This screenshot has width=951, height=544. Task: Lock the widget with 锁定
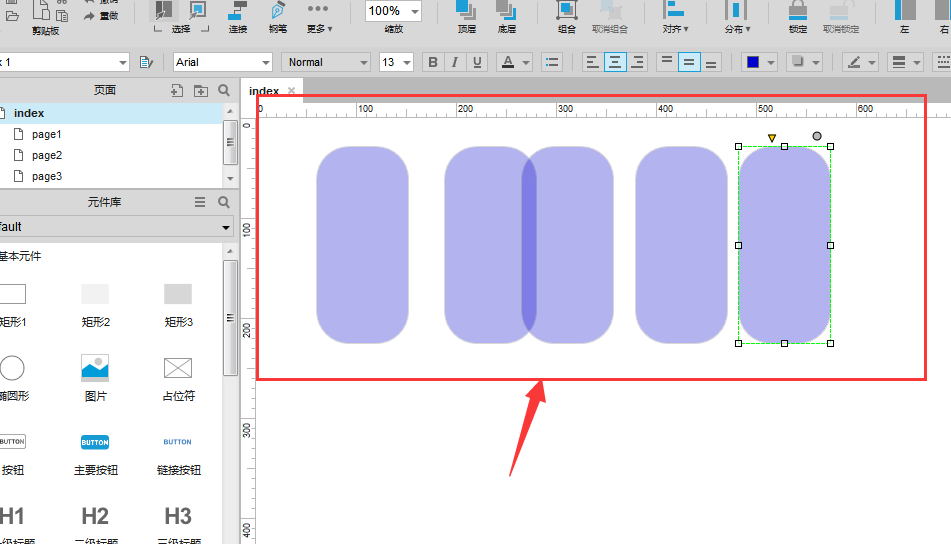pyautogui.click(x=798, y=16)
